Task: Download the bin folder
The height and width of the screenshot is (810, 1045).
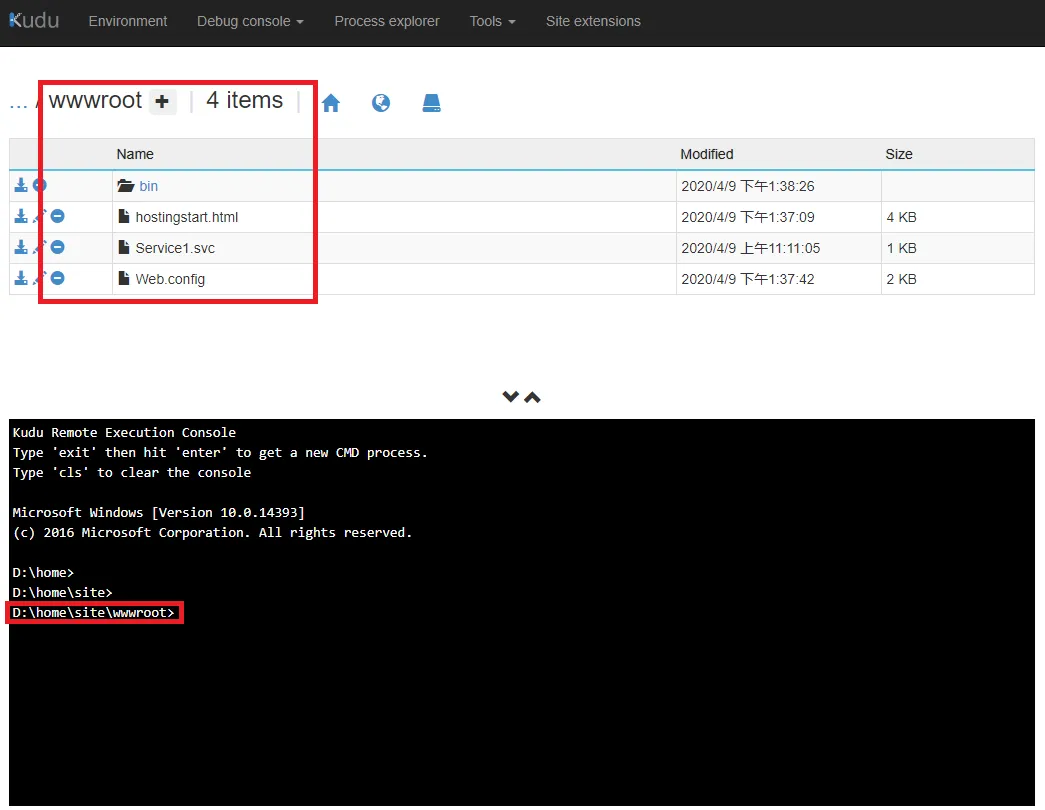Action: (x=21, y=185)
